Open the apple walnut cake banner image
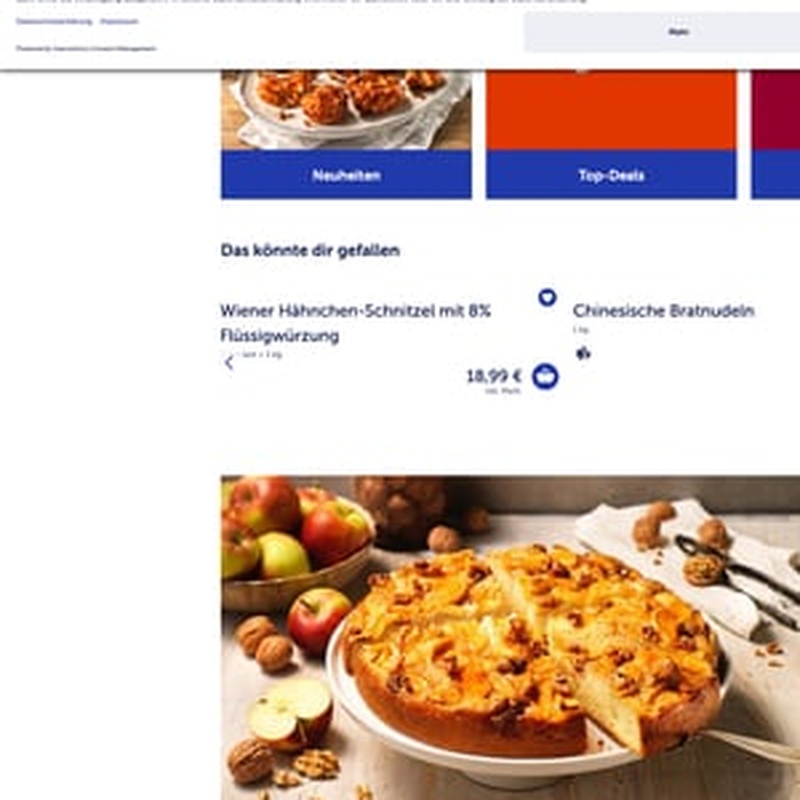Image resolution: width=800 pixels, height=800 pixels. (510, 638)
